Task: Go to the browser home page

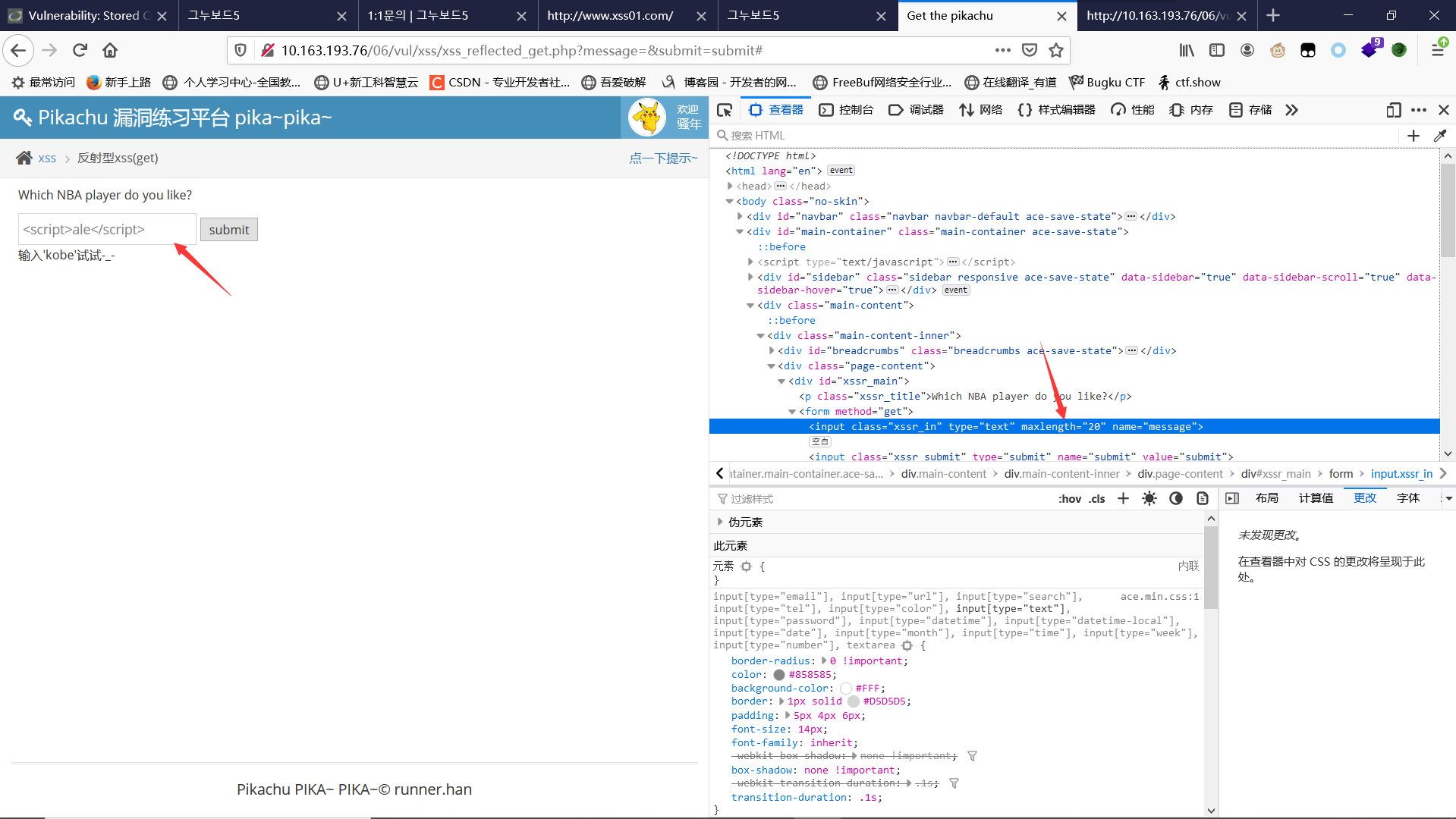Action: click(110, 50)
